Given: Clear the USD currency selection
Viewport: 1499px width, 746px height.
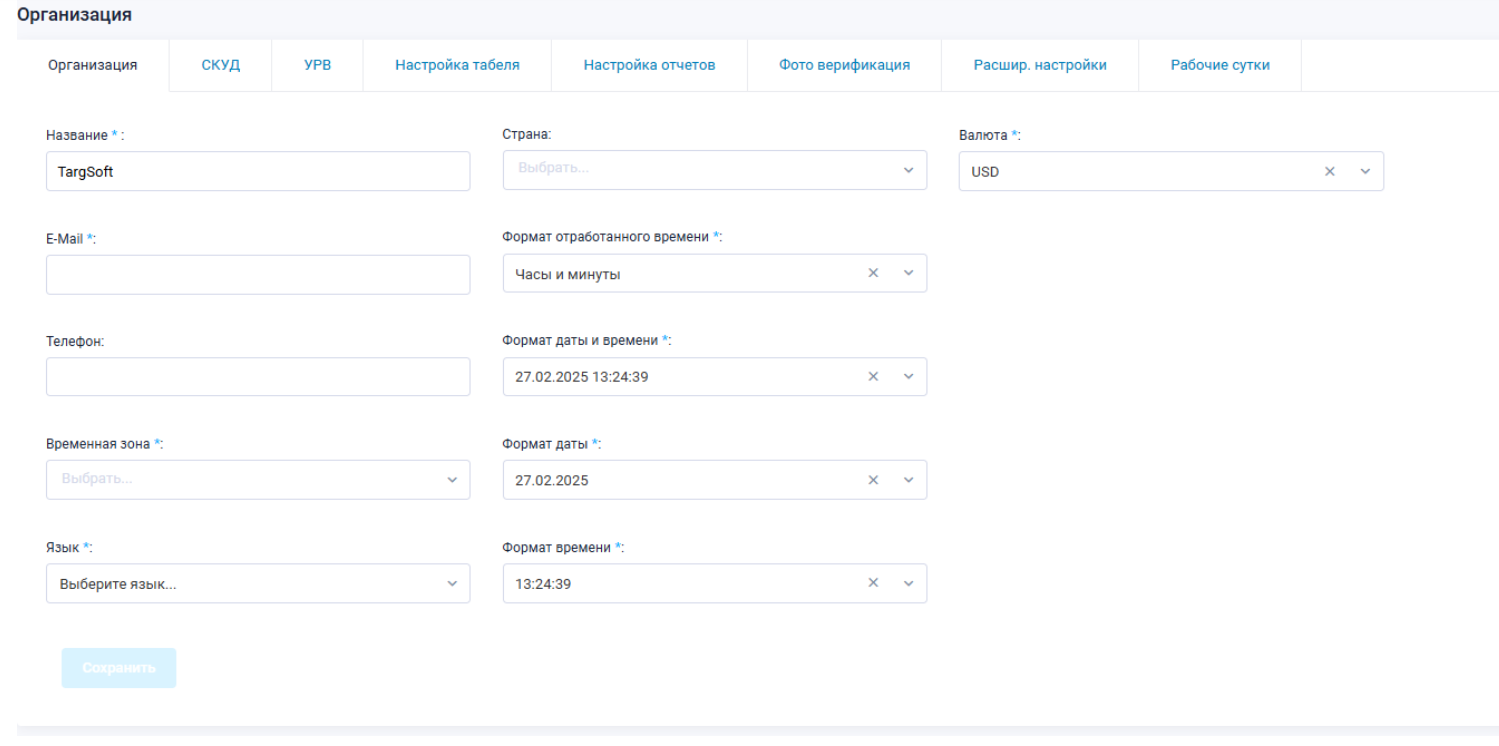Looking at the screenshot, I should tap(1330, 172).
